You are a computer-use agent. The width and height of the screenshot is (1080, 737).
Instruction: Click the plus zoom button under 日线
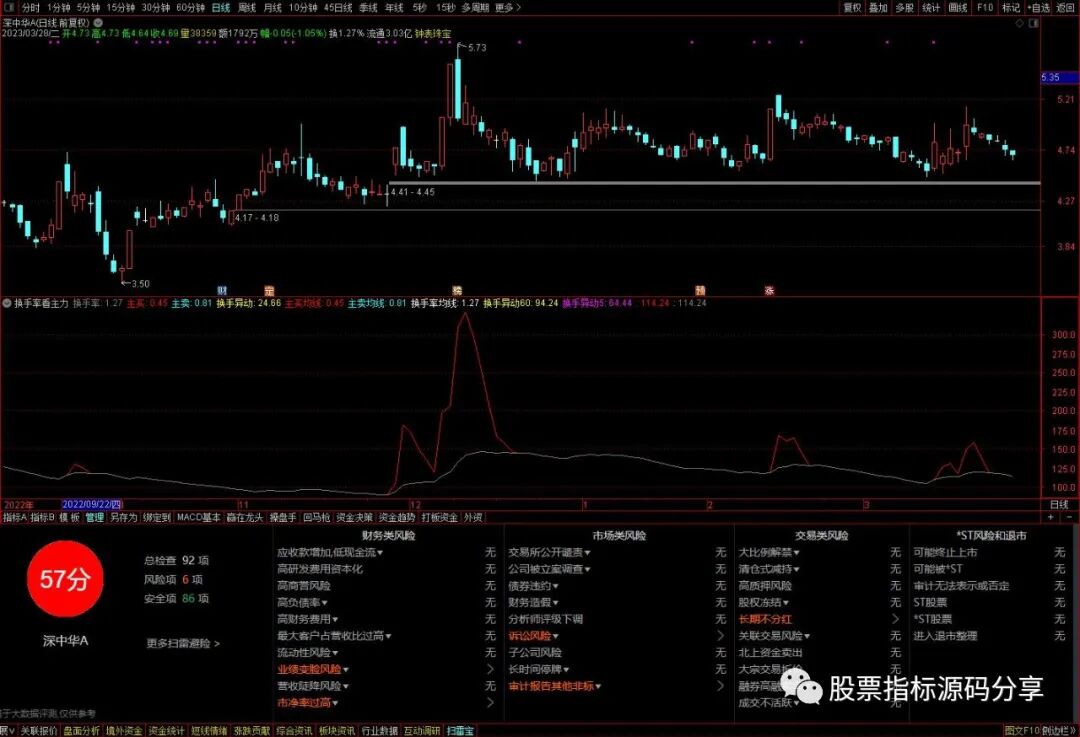(1050, 517)
